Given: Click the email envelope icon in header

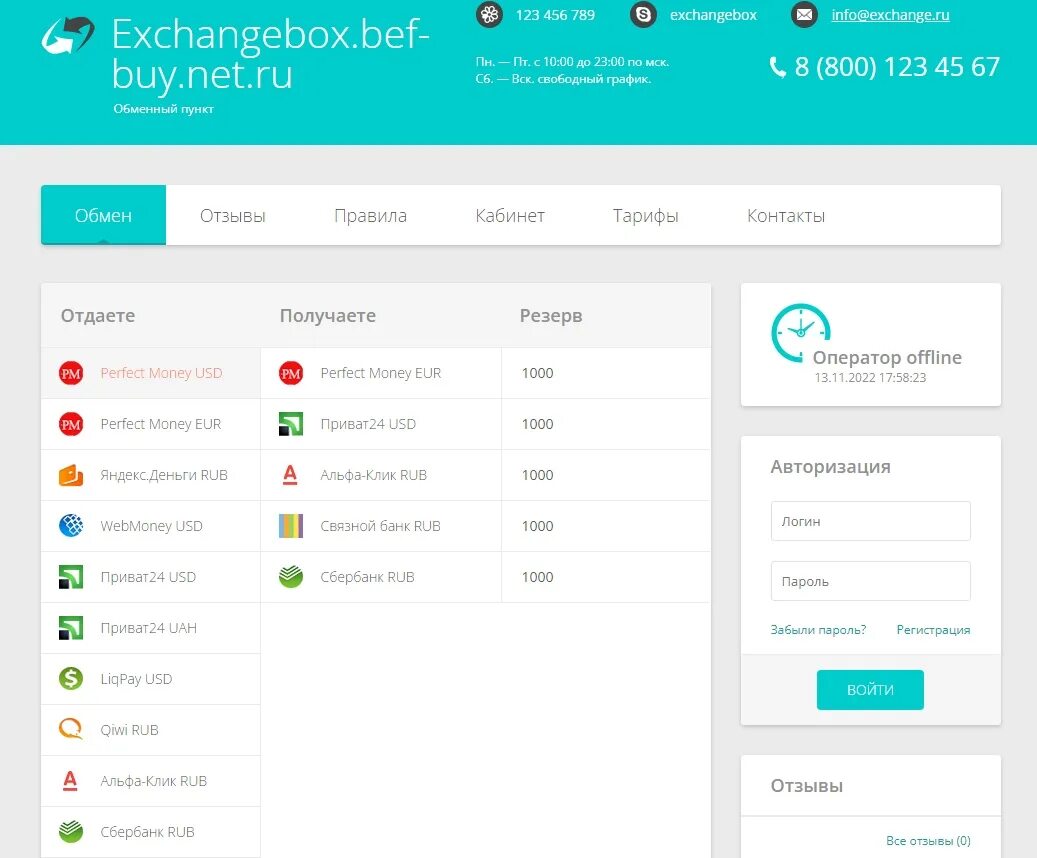Looking at the screenshot, I should [x=804, y=15].
